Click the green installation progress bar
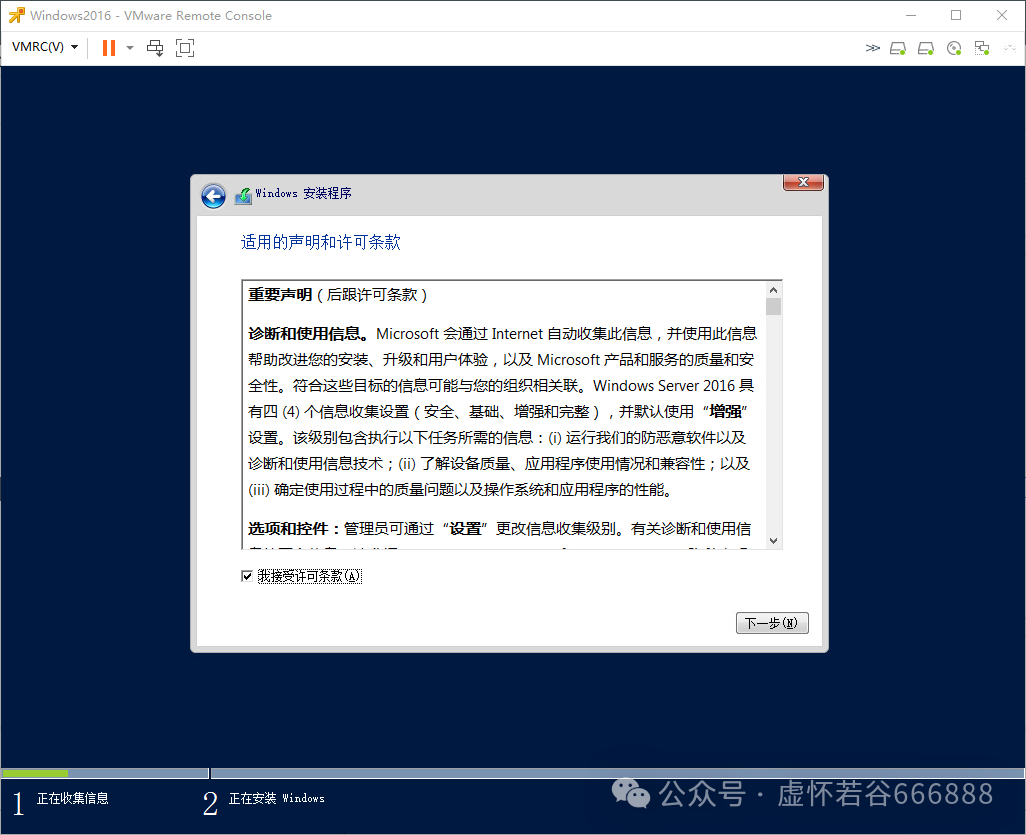The image size is (1026, 835). [x=35, y=773]
